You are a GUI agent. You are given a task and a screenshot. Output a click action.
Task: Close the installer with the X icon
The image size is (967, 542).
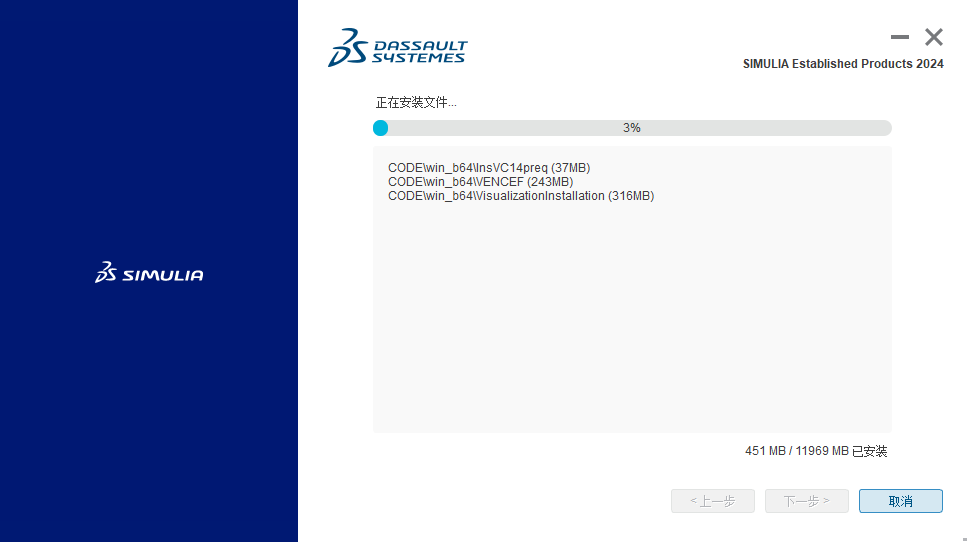click(934, 38)
